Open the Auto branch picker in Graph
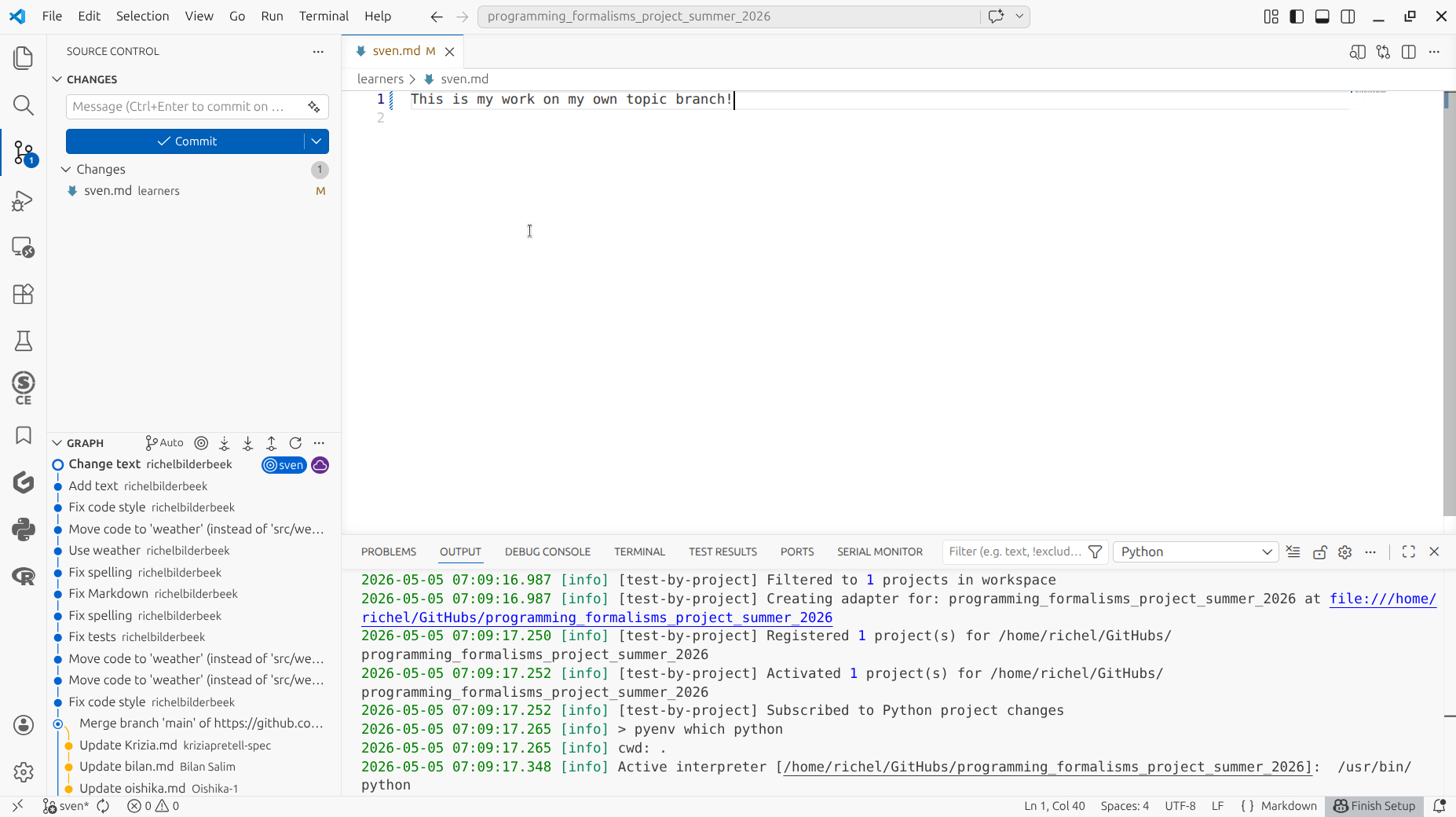This screenshot has width=1456, height=817. click(165, 443)
